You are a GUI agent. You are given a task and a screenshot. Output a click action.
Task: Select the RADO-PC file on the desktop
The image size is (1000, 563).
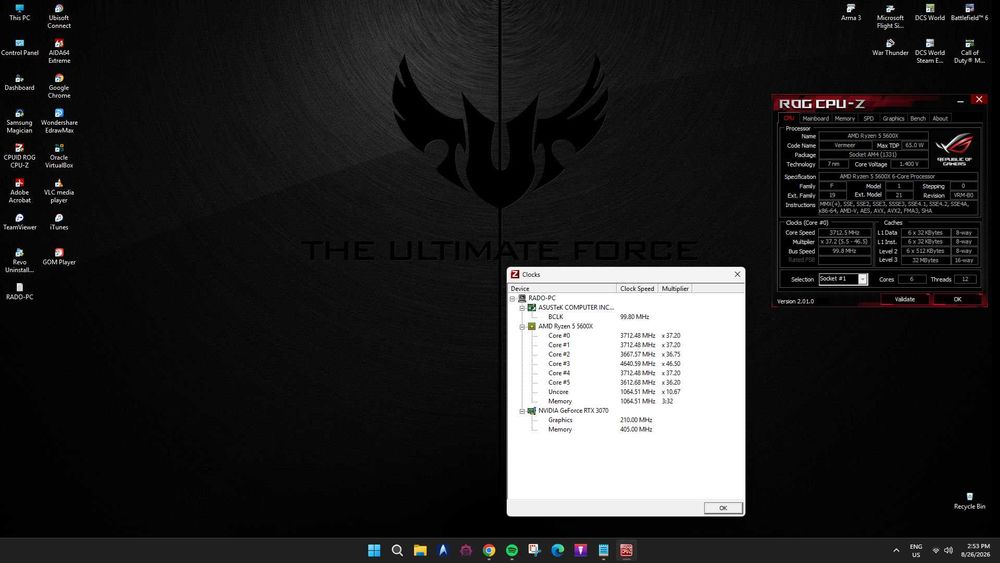tap(20, 291)
